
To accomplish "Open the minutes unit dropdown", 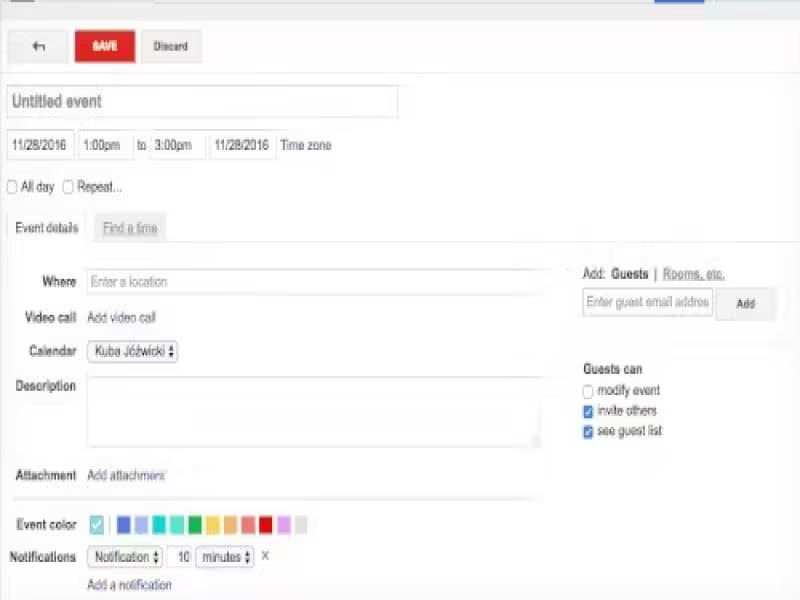I will click(x=225, y=557).
